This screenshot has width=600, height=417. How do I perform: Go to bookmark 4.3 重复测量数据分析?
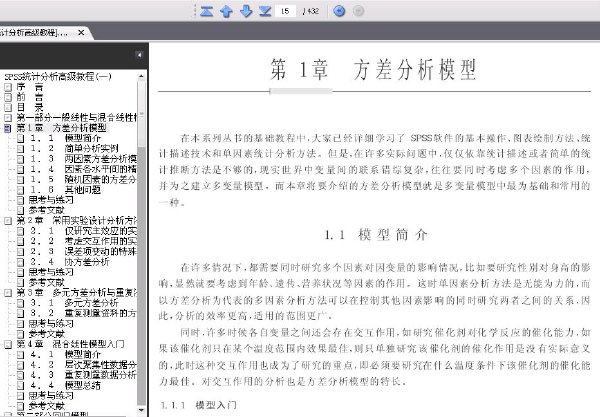(83, 375)
